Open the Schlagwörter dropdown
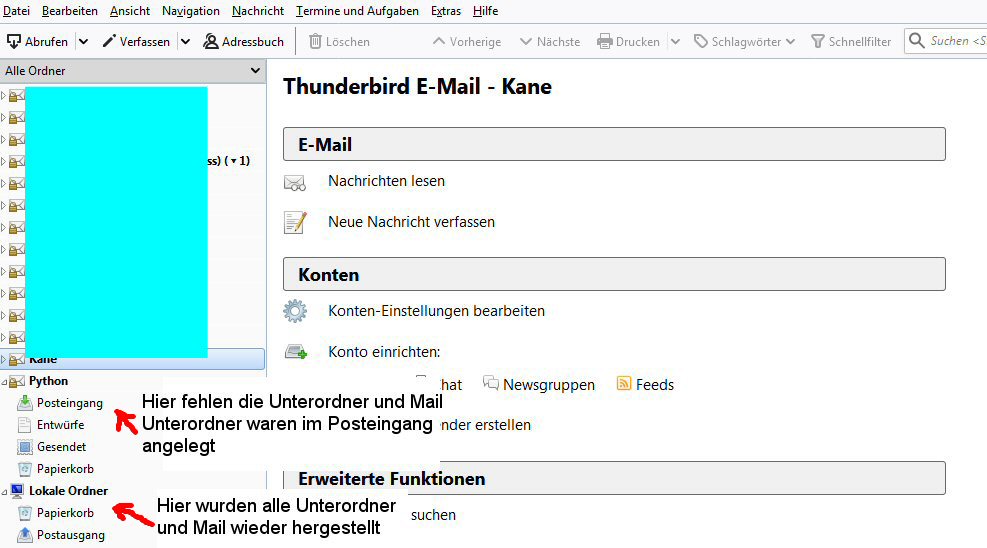987x548 pixels. click(x=744, y=42)
